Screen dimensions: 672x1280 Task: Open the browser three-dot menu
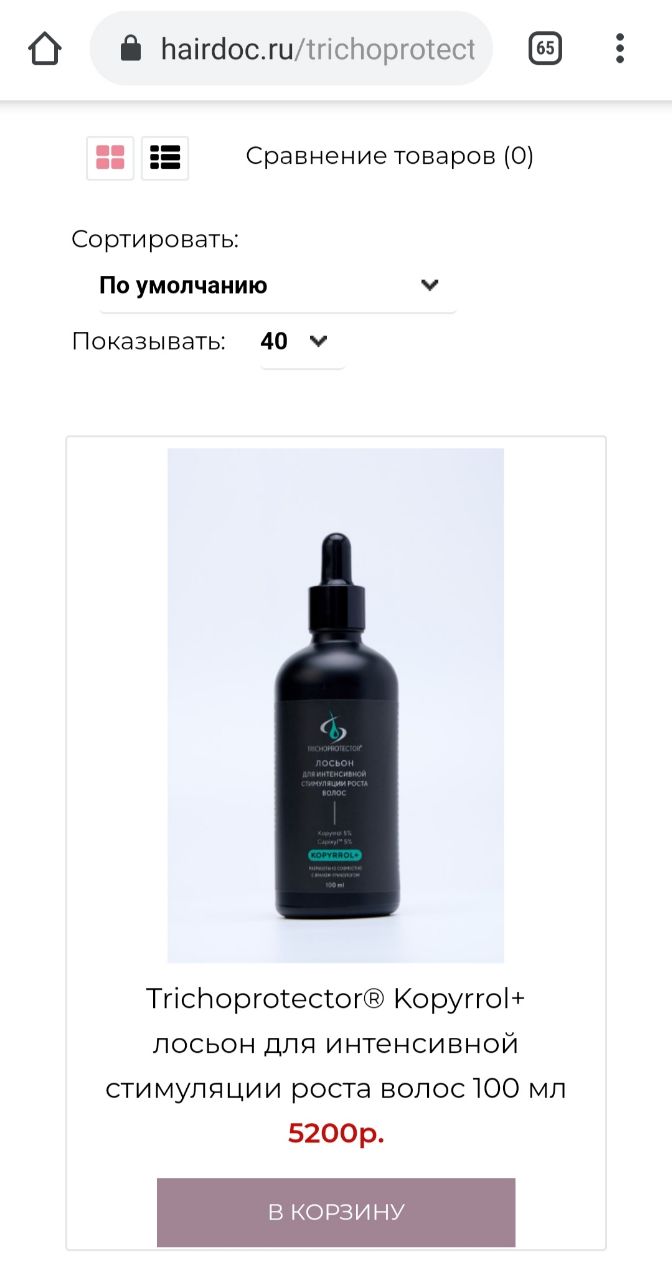pos(620,48)
